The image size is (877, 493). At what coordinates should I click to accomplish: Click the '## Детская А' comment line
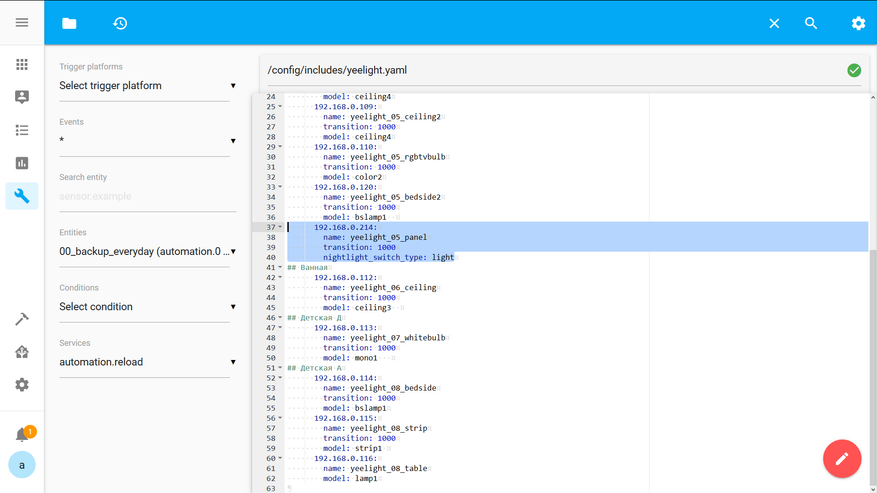pyautogui.click(x=314, y=368)
